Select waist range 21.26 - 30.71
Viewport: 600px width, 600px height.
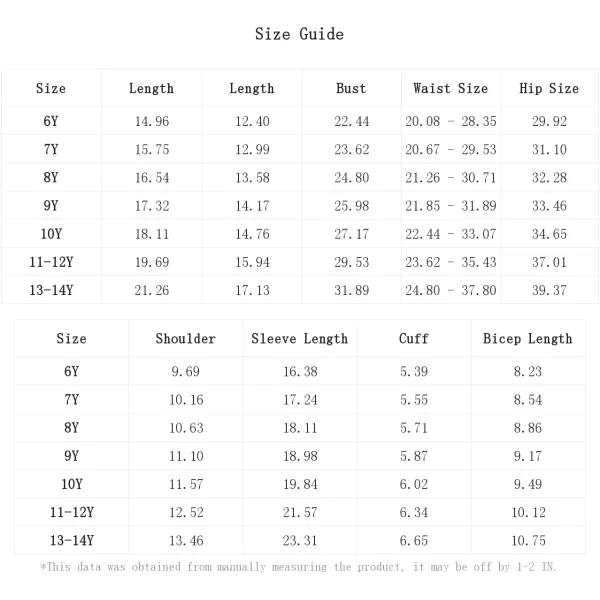pyautogui.click(x=450, y=178)
